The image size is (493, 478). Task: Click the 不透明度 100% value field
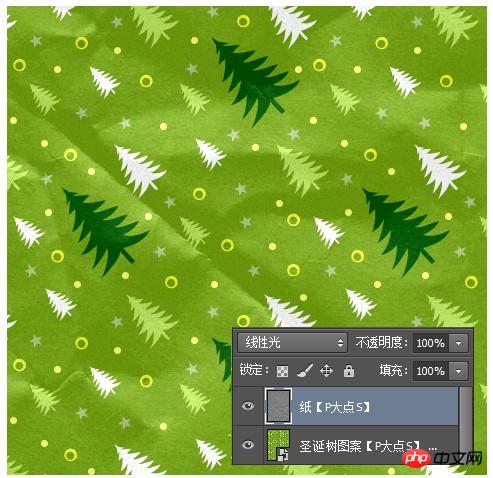click(431, 343)
